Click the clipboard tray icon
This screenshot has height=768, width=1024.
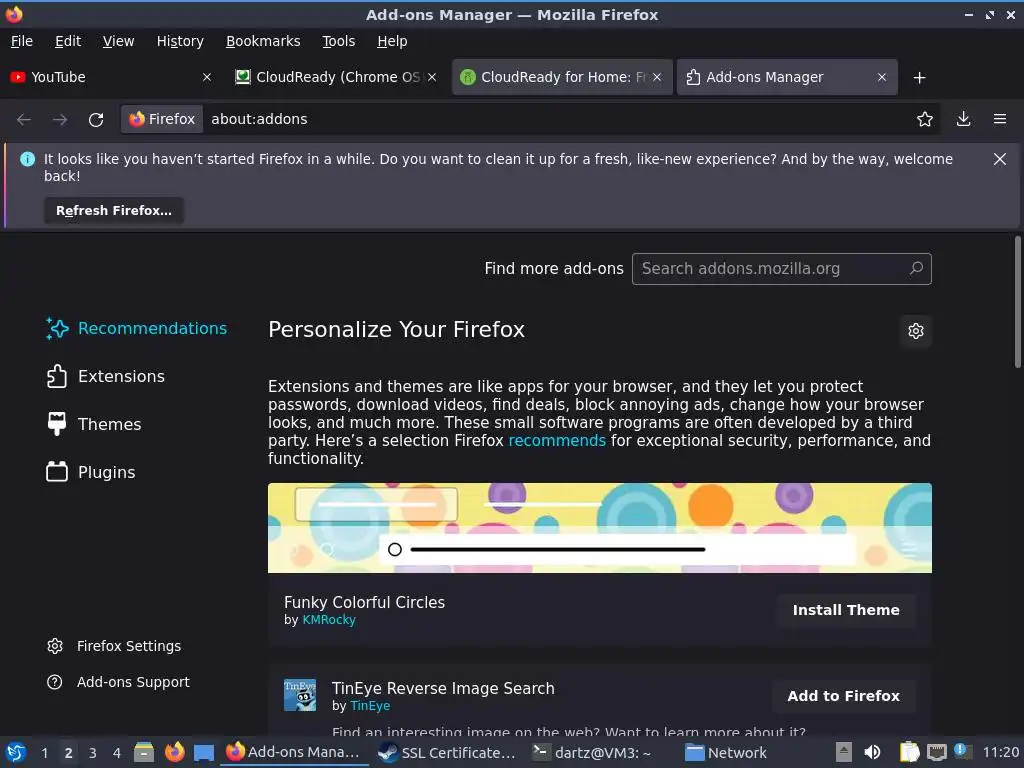909,752
